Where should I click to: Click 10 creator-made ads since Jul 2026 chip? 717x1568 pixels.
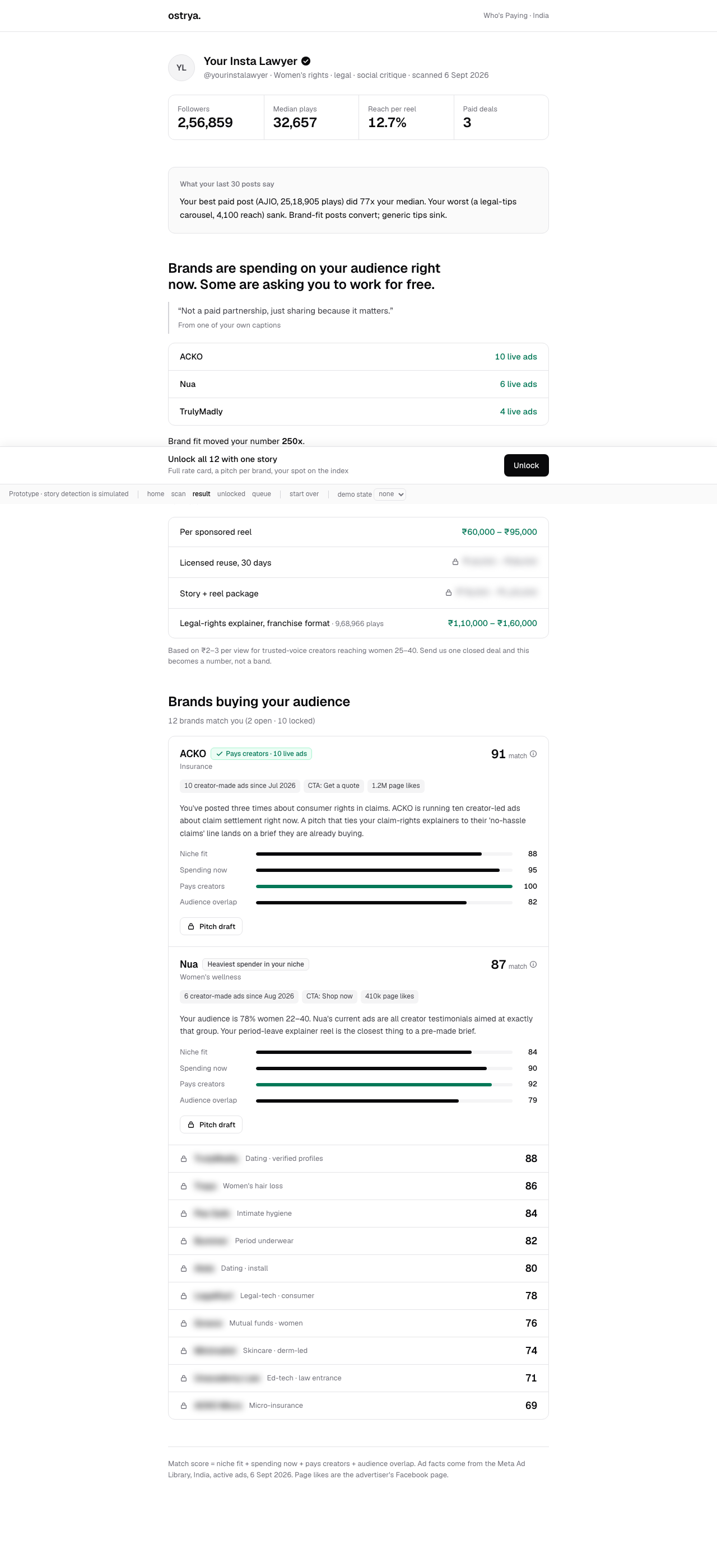pos(240,786)
